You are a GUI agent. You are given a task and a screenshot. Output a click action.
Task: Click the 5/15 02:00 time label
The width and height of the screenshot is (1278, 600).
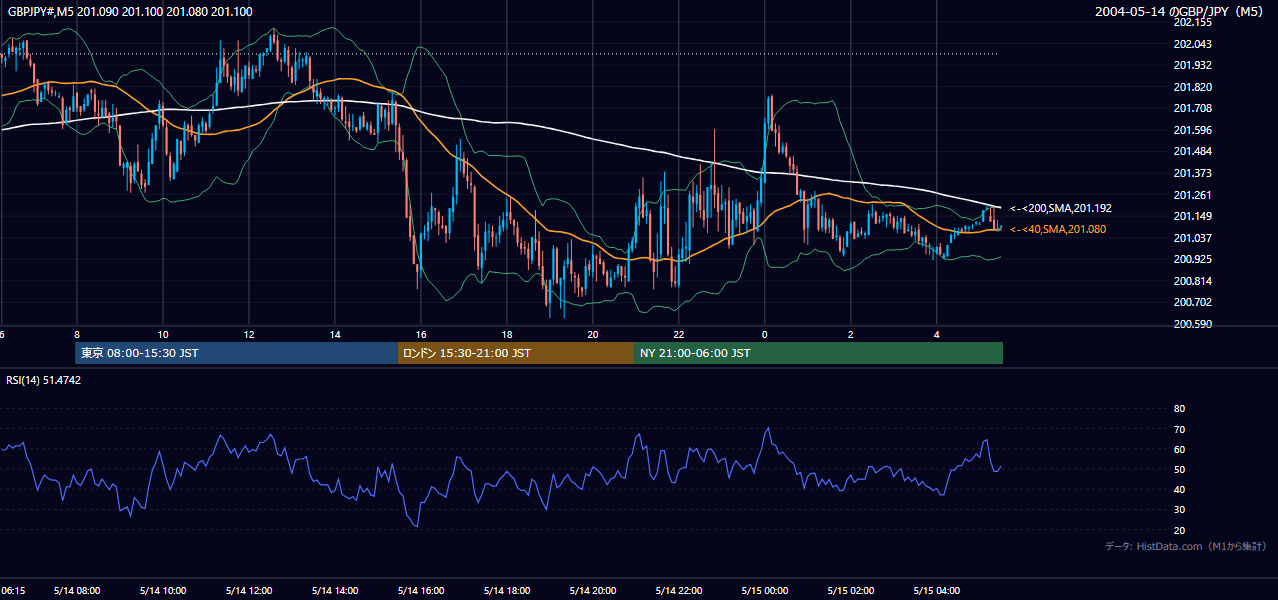(851, 591)
